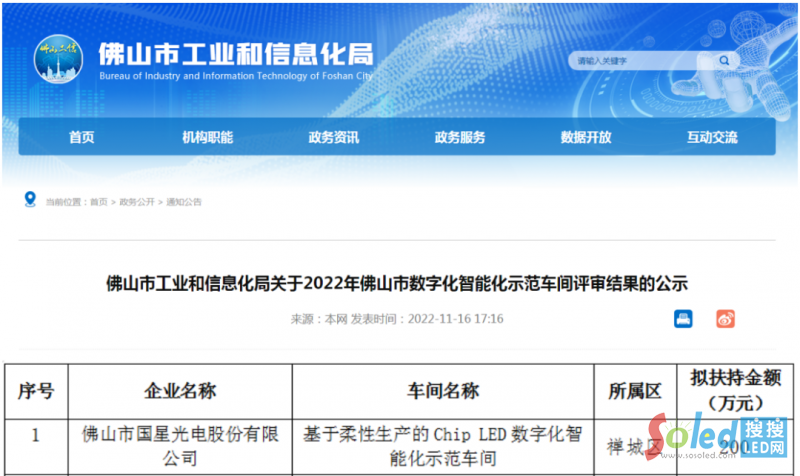Click the 企业名称 table column header
The width and height of the screenshot is (800, 476).
180,390
